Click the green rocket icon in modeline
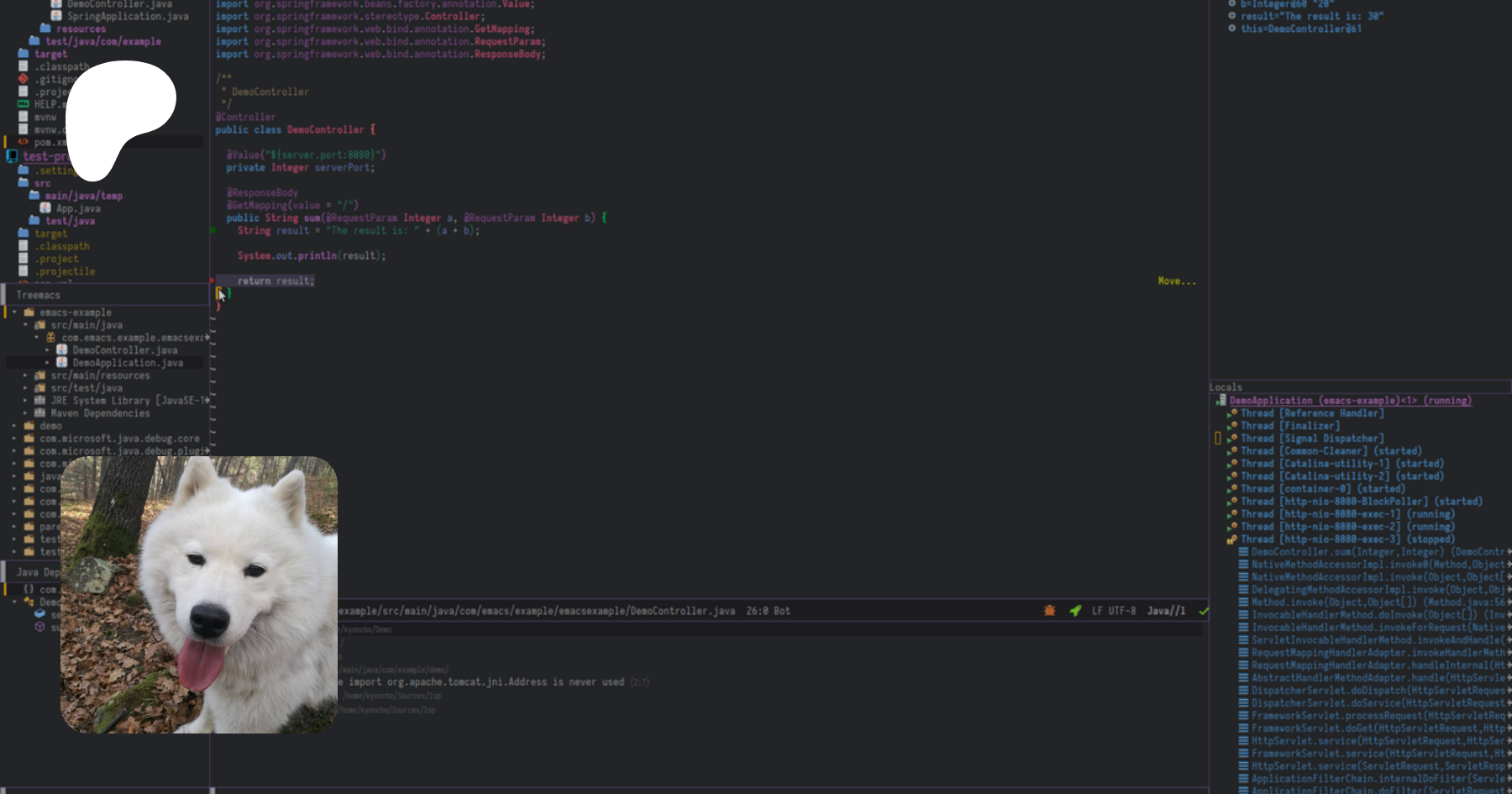This screenshot has width=1512, height=794. click(x=1075, y=611)
